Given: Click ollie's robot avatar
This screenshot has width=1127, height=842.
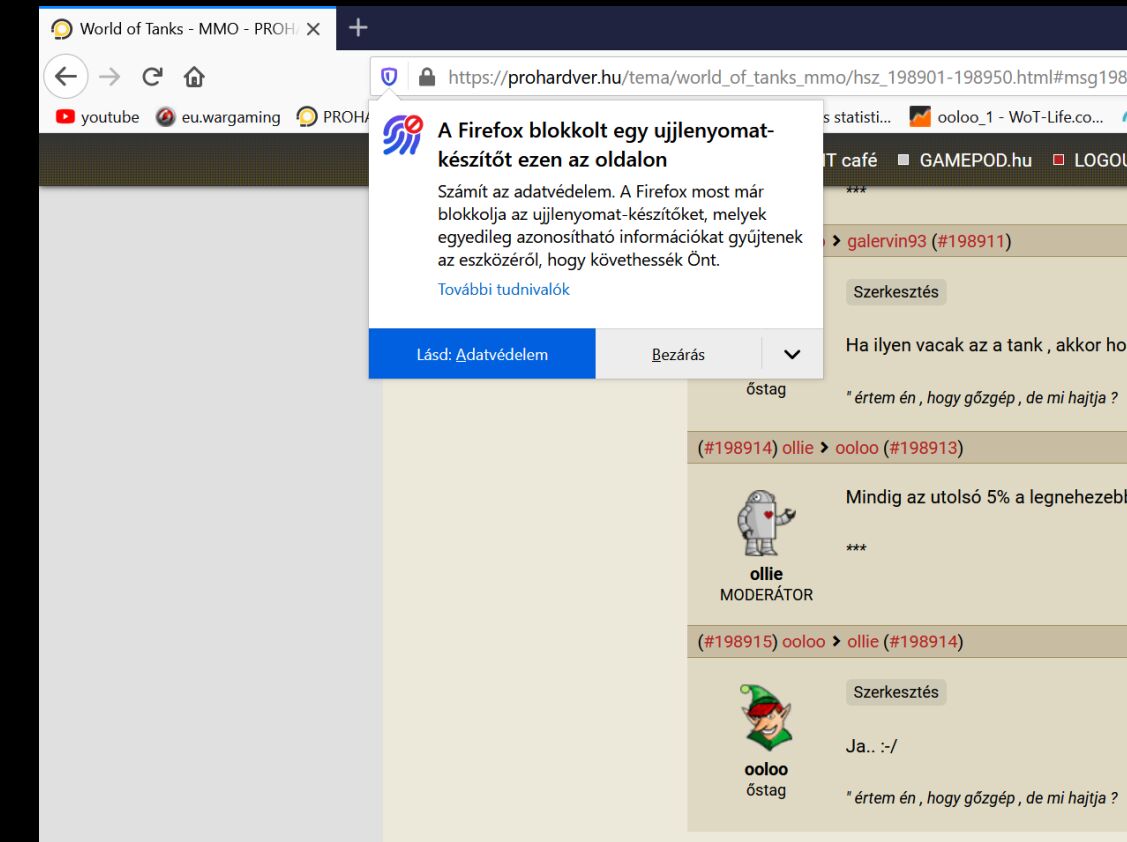Looking at the screenshot, I should pyautogui.click(x=765, y=523).
